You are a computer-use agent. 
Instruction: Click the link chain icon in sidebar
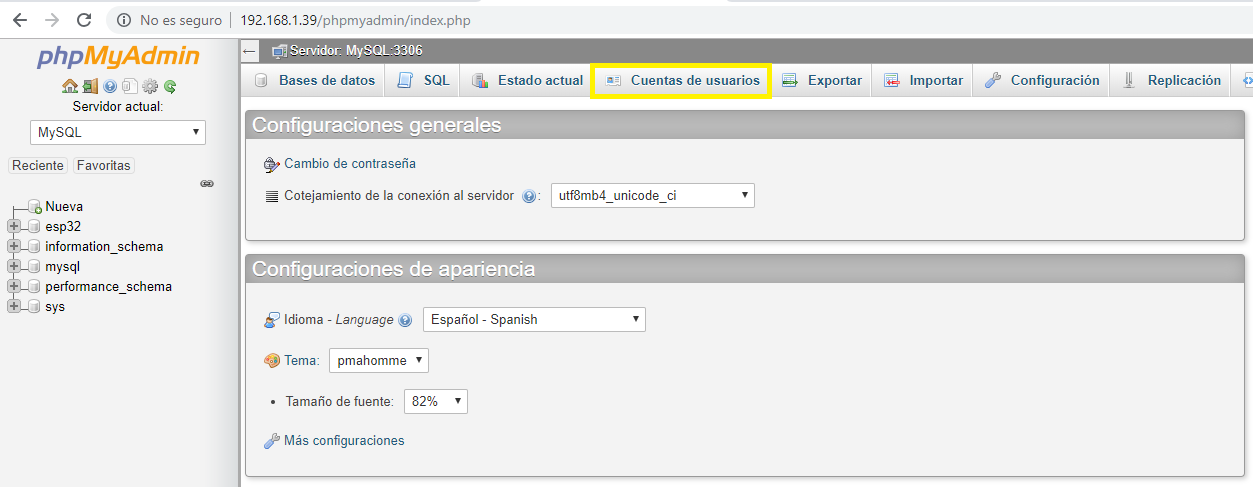pos(207,184)
